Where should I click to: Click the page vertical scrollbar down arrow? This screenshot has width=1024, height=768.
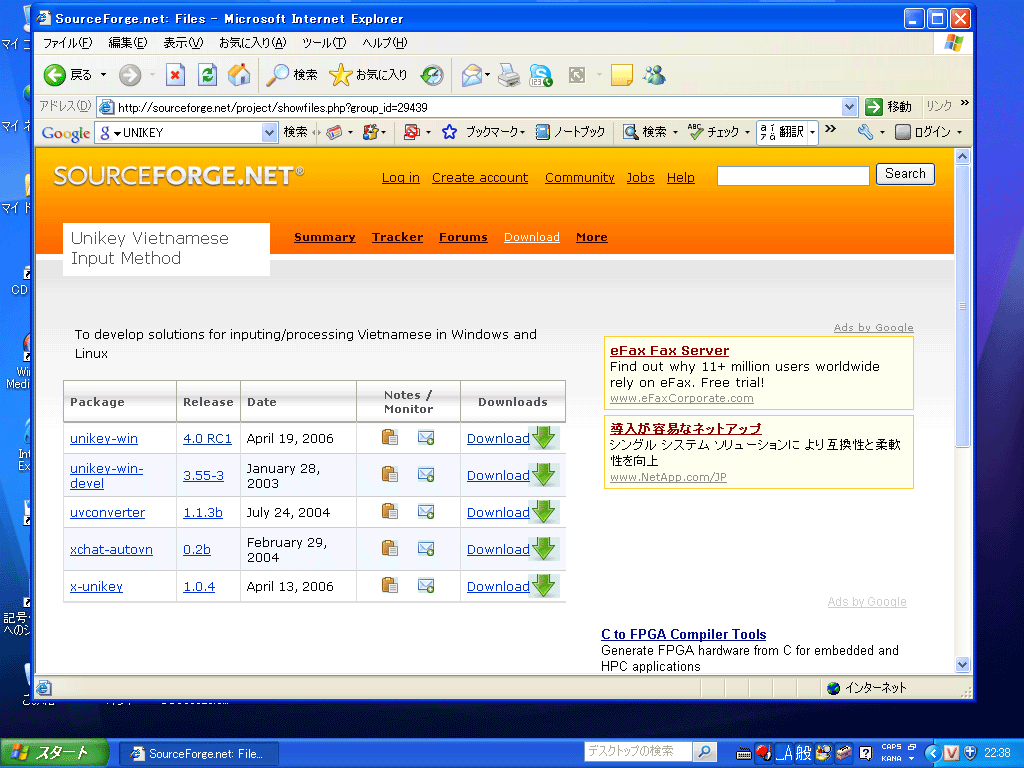point(962,665)
